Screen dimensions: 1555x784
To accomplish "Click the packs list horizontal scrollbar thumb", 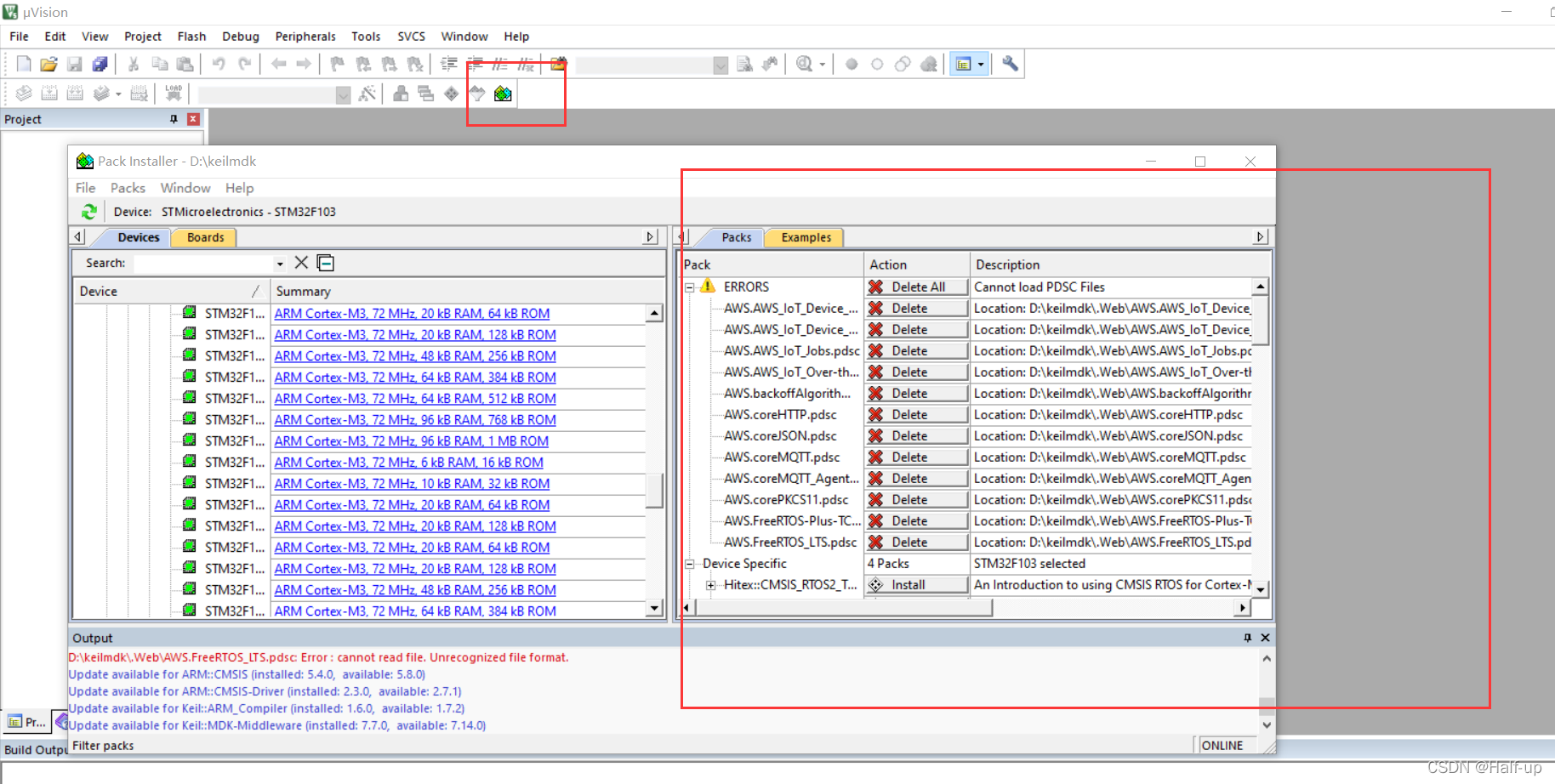I will [844, 607].
